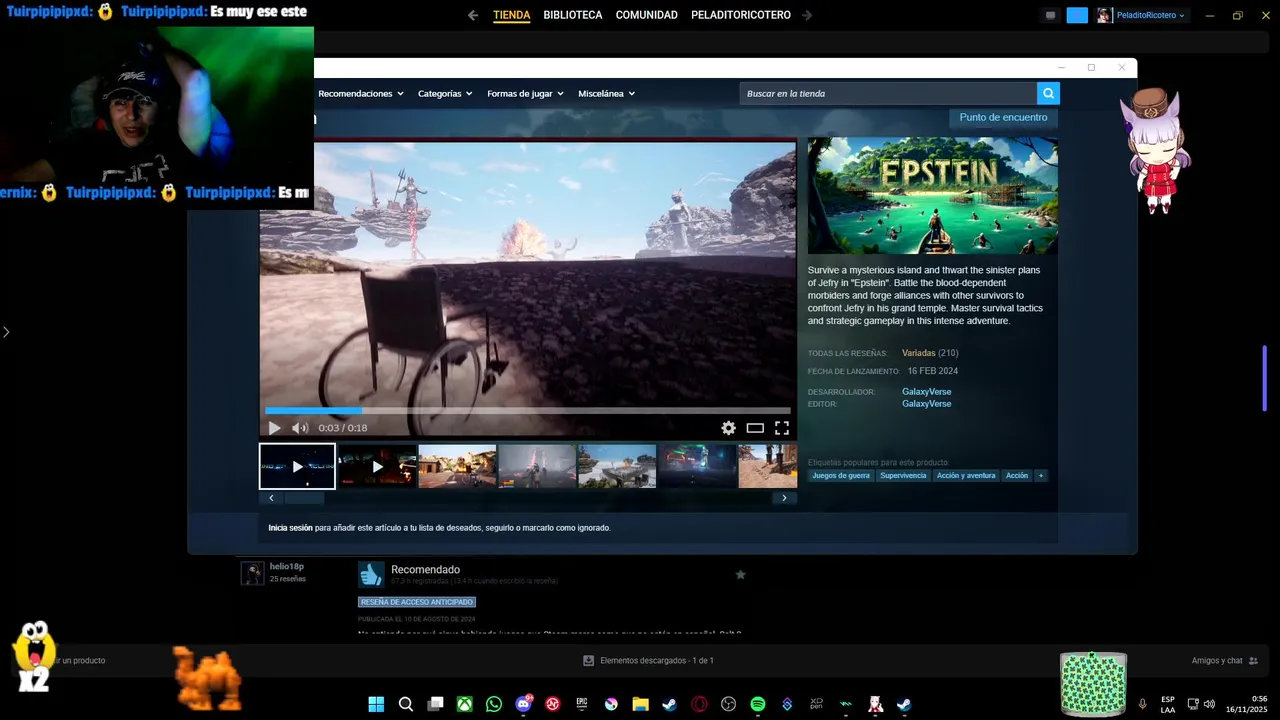Click the Acción tag
Screen dimensions: 1280x720
pos(1017,476)
